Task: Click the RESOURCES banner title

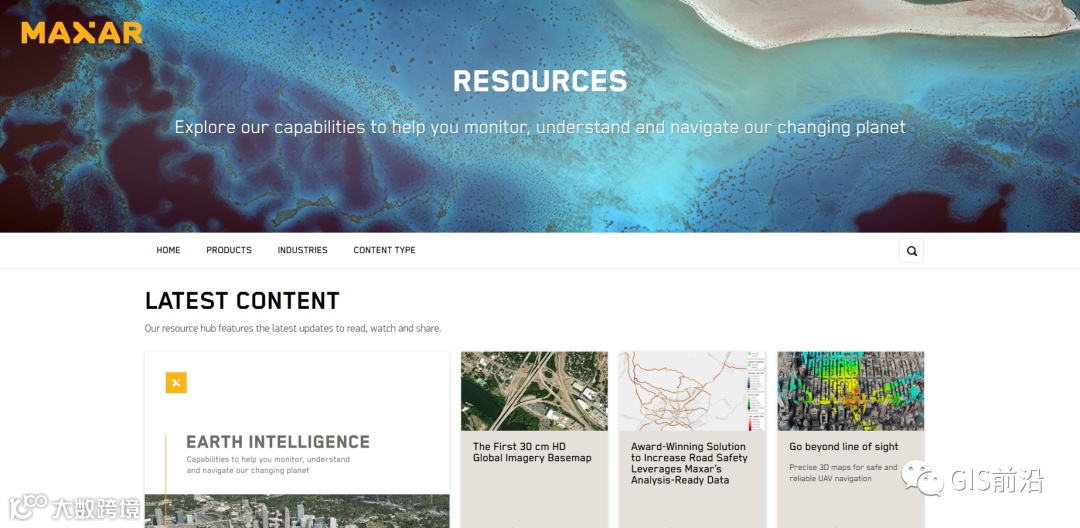Action: point(540,81)
